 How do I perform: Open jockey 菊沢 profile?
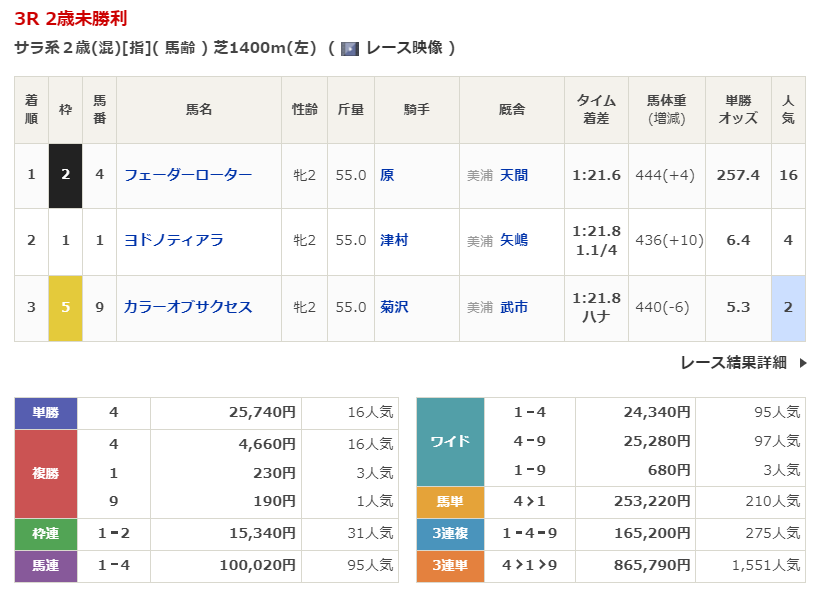coord(394,307)
